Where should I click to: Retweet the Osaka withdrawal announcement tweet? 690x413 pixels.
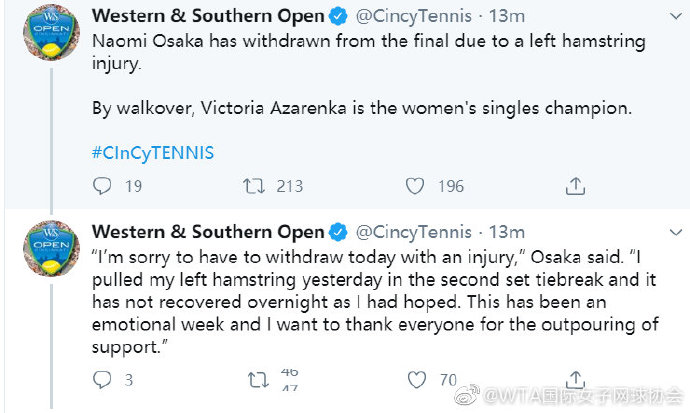[x=254, y=186]
